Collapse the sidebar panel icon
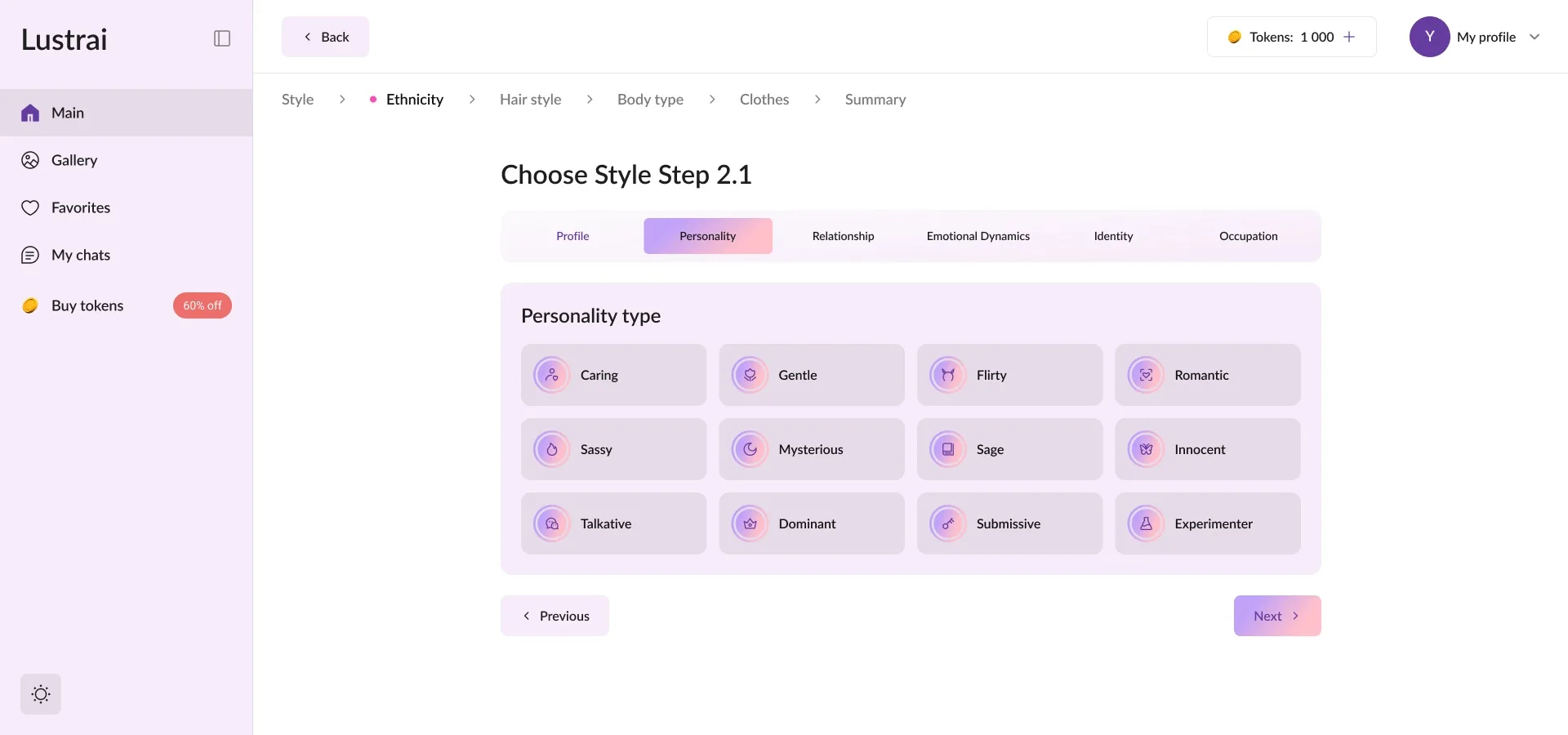This screenshot has width=1568, height=735. [222, 38]
